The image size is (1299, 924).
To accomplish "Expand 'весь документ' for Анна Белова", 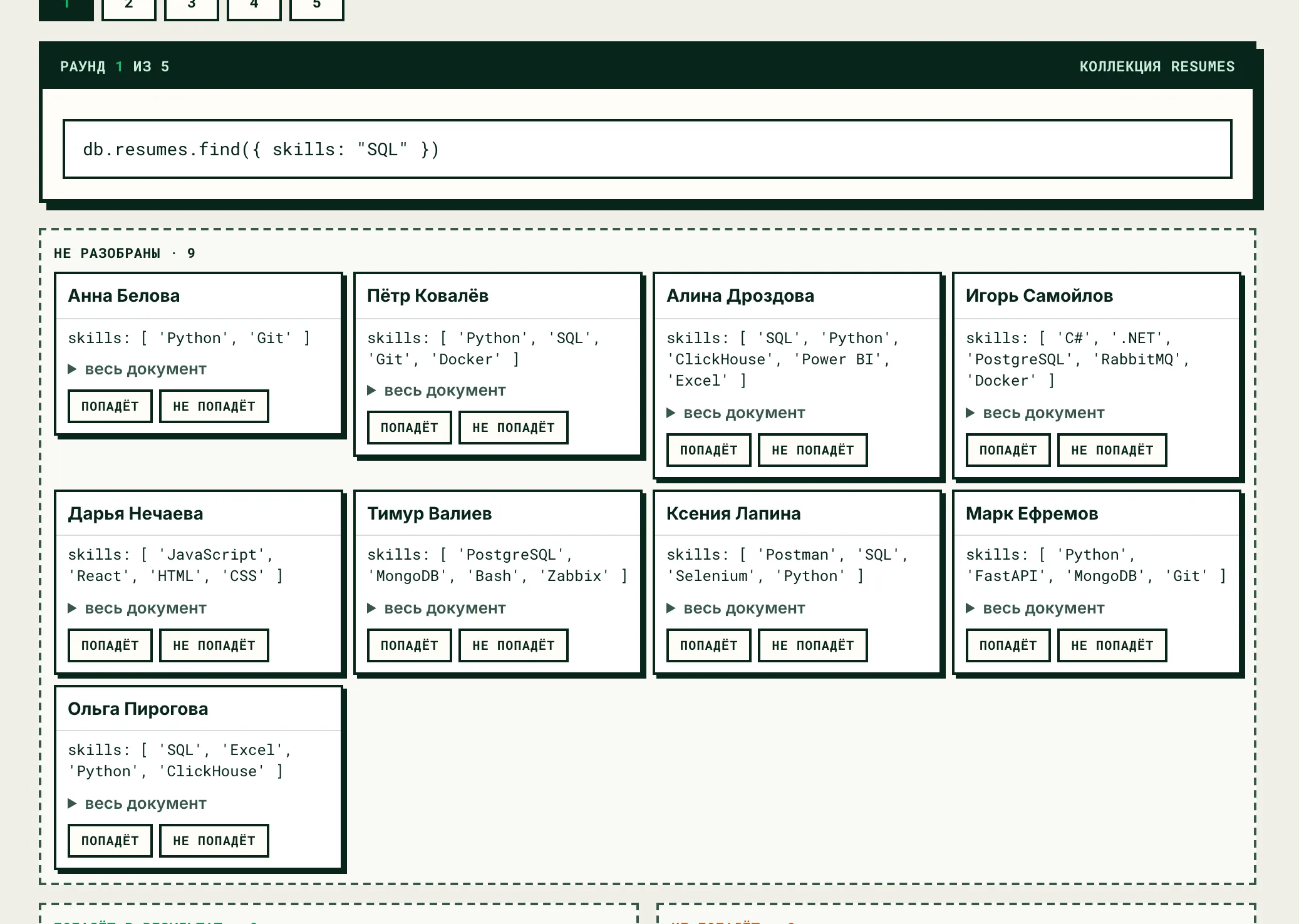I will click(137, 369).
